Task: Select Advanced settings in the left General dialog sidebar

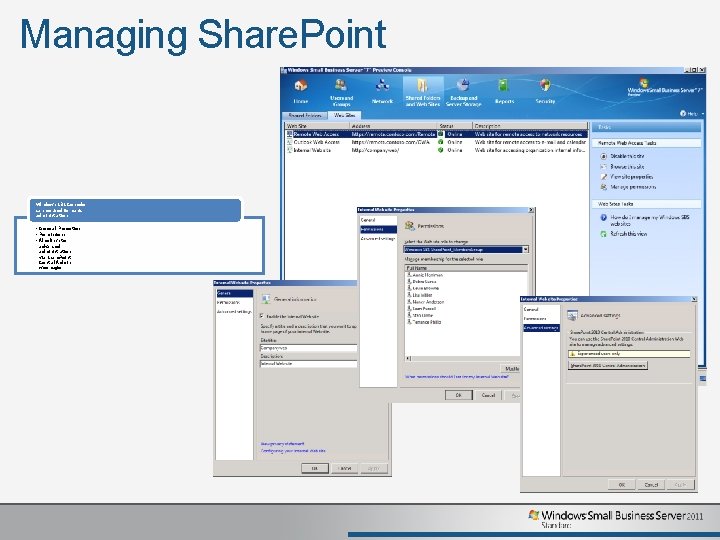Action: 234,311
